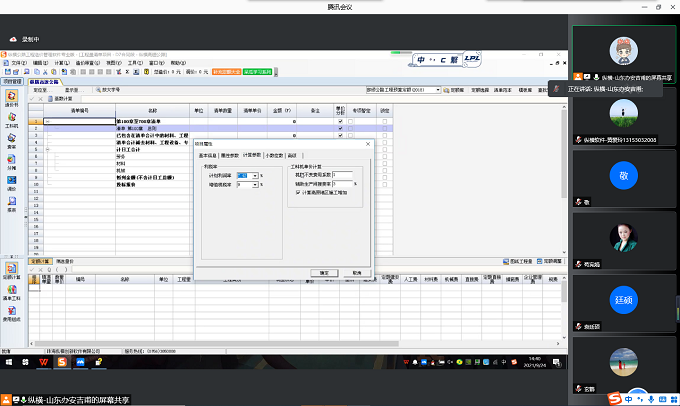
Task: Open the 造价审查 menu
Action: 88,63
